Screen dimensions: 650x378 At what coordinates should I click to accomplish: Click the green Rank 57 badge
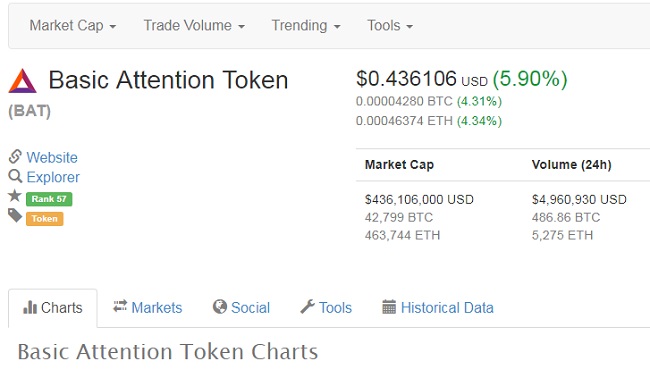(x=49, y=199)
